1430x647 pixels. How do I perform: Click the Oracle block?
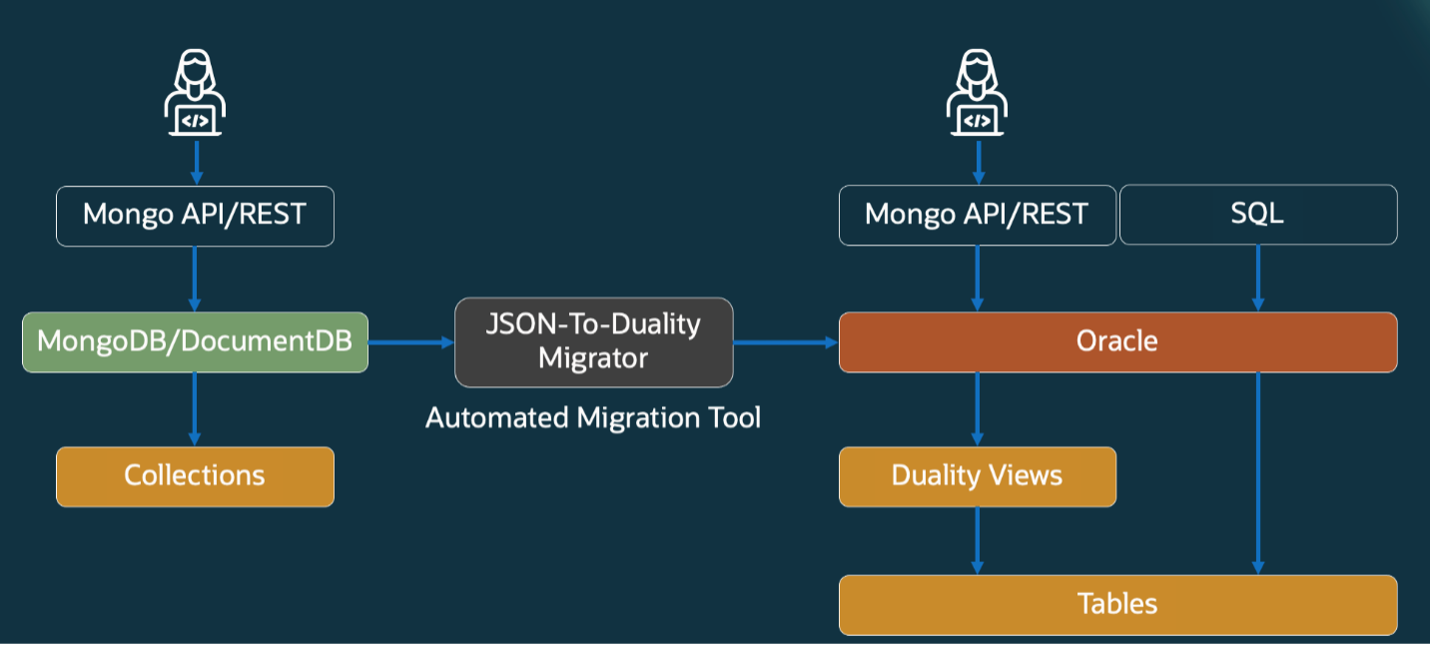tap(1117, 342)
